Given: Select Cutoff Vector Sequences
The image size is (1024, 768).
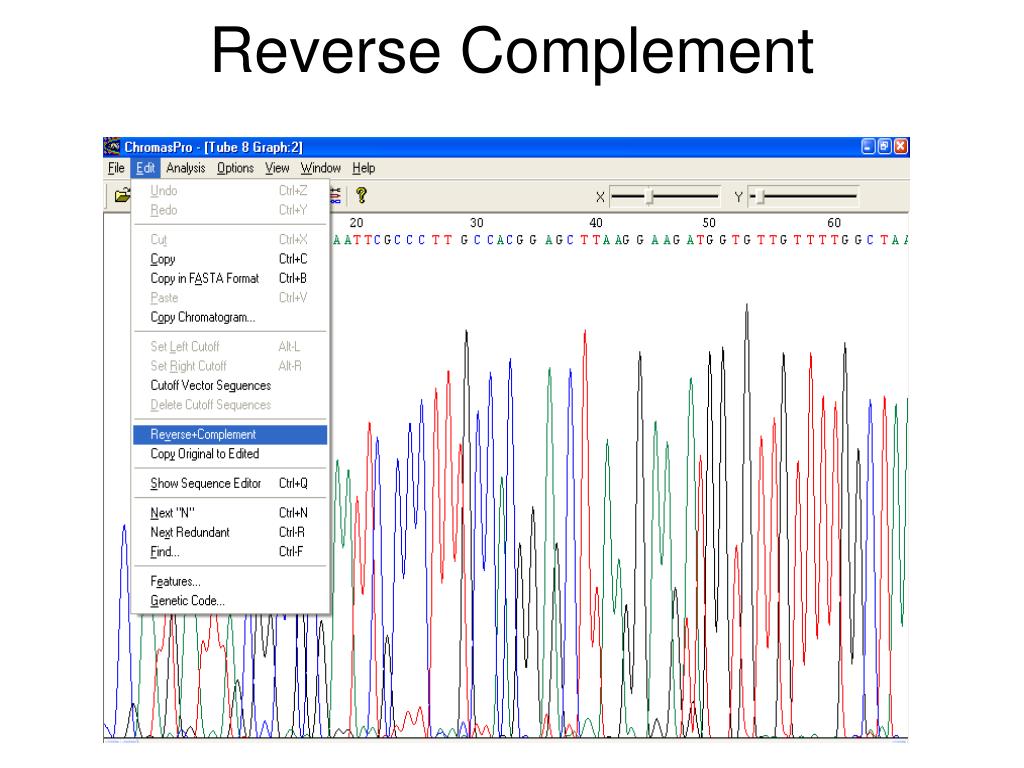Looking at the screenshot, I should click(230, 385).
